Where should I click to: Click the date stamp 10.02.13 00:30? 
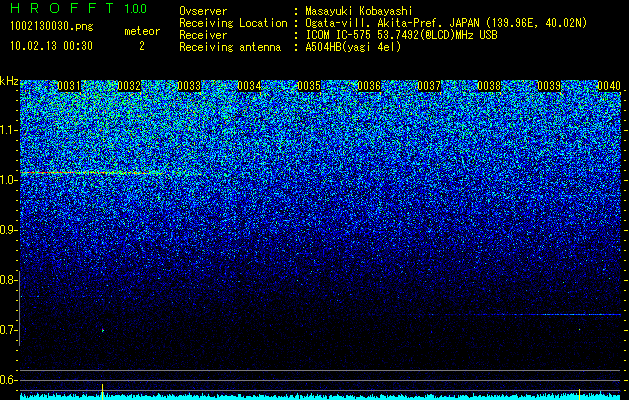51,46
